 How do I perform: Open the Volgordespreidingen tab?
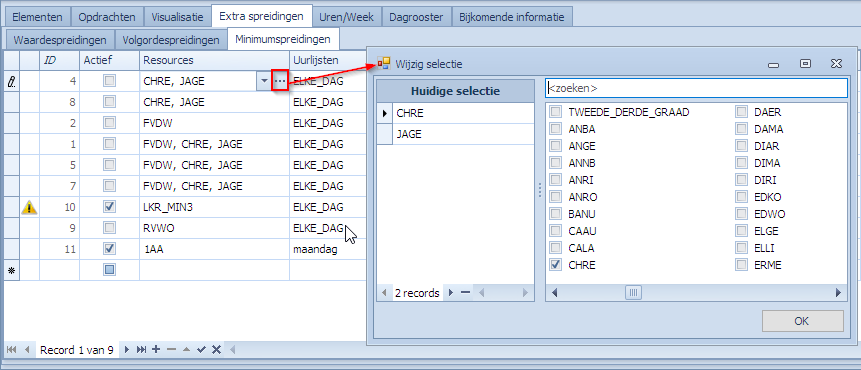click(x=171, y=40)
